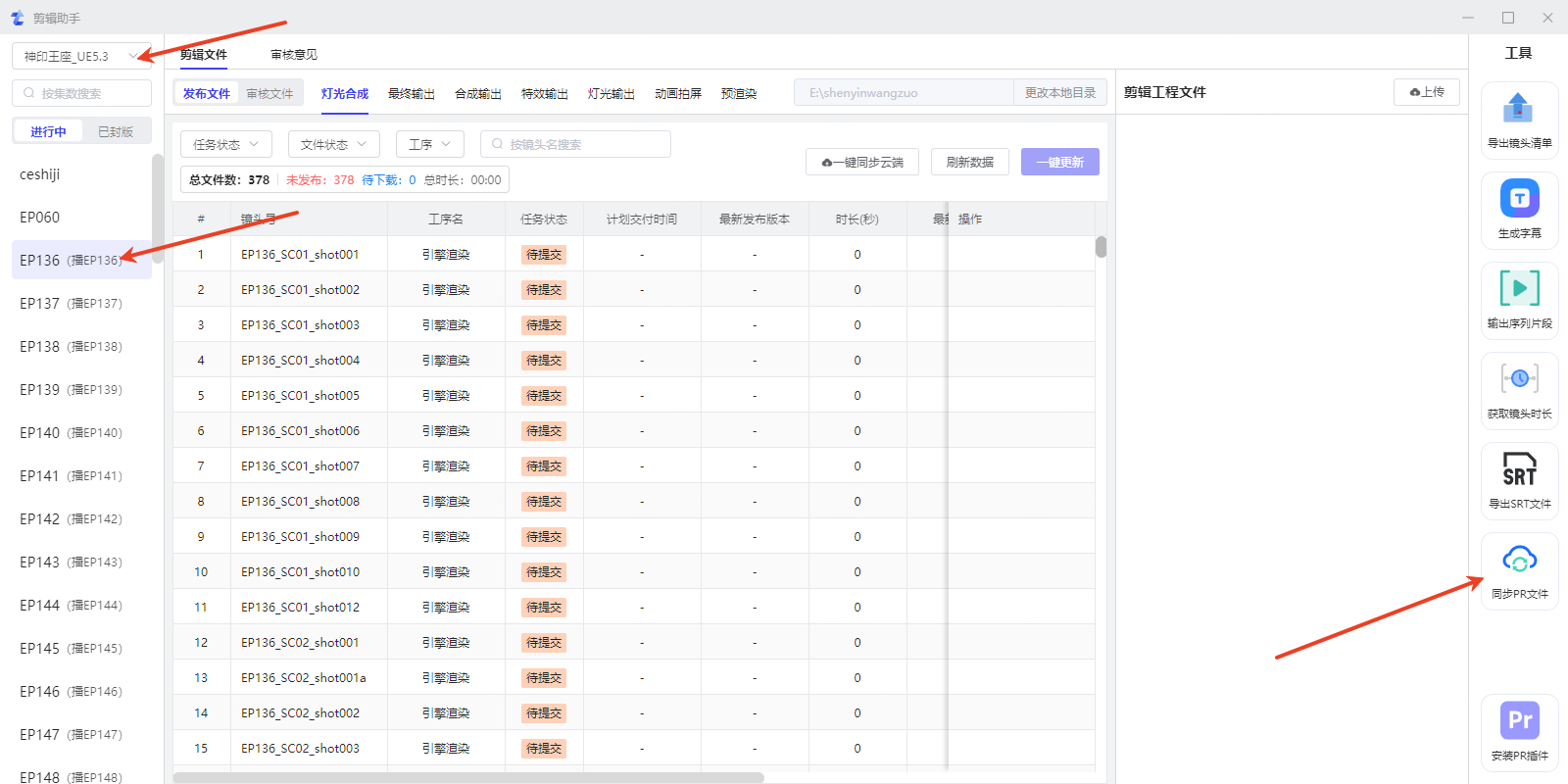Select the 最终输出 tab

tap(411, 94)
